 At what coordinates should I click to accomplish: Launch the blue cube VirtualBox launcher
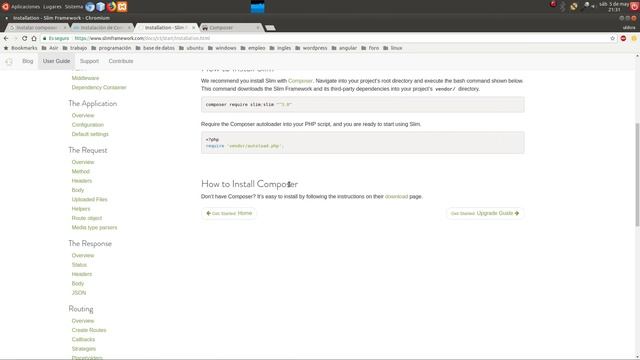click(100, 7)
